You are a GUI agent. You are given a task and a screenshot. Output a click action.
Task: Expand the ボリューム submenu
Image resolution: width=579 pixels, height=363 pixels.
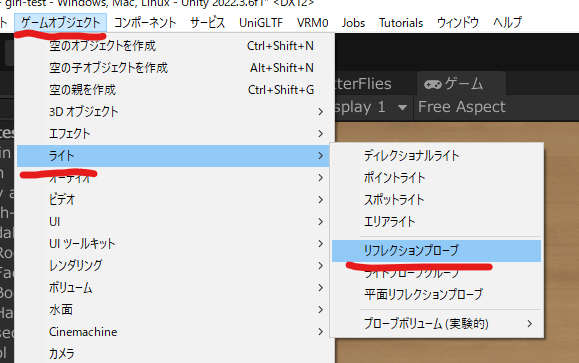[173, 288]
